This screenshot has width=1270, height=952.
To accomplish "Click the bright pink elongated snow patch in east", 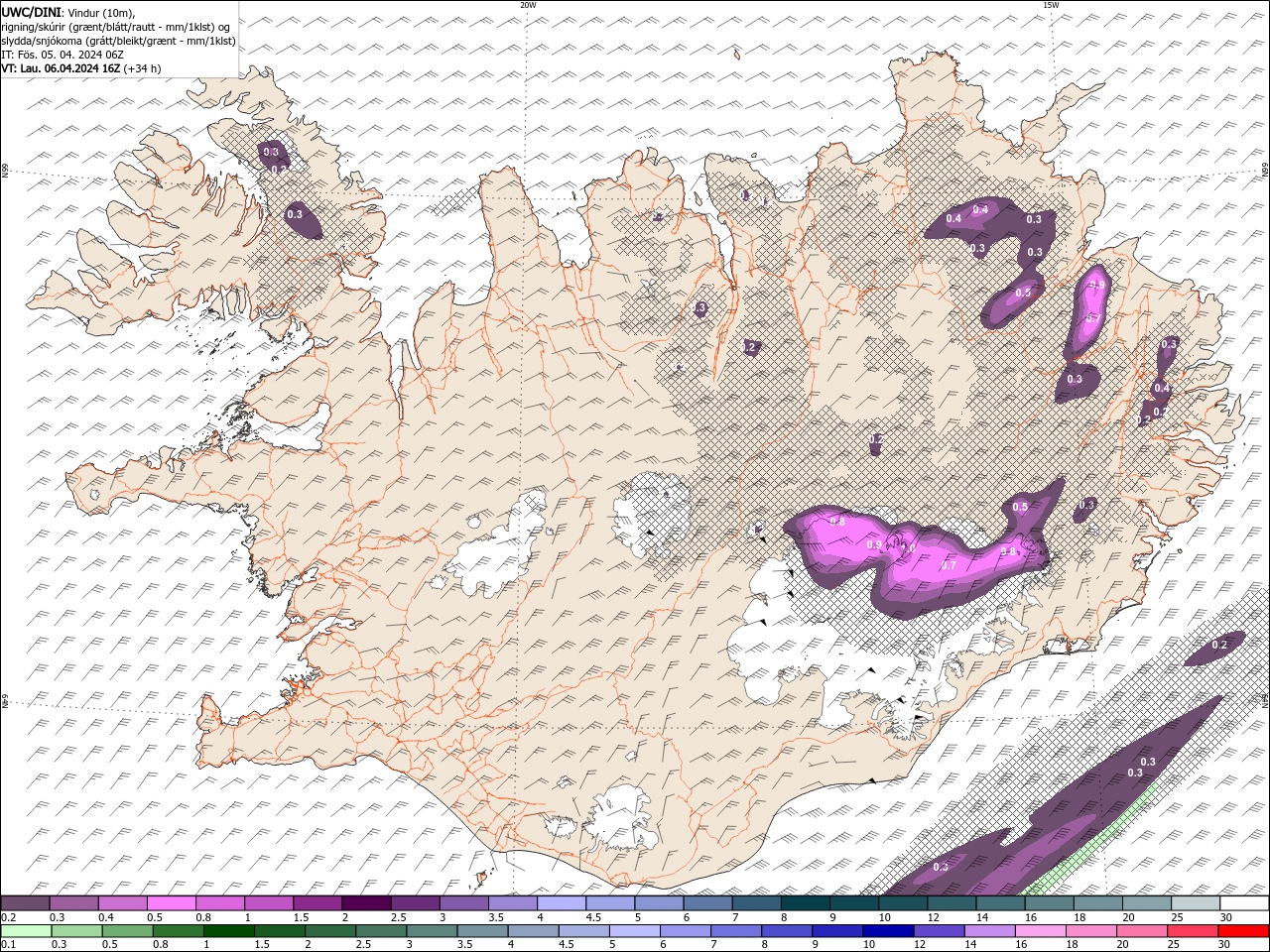I will pos(1087,309).
